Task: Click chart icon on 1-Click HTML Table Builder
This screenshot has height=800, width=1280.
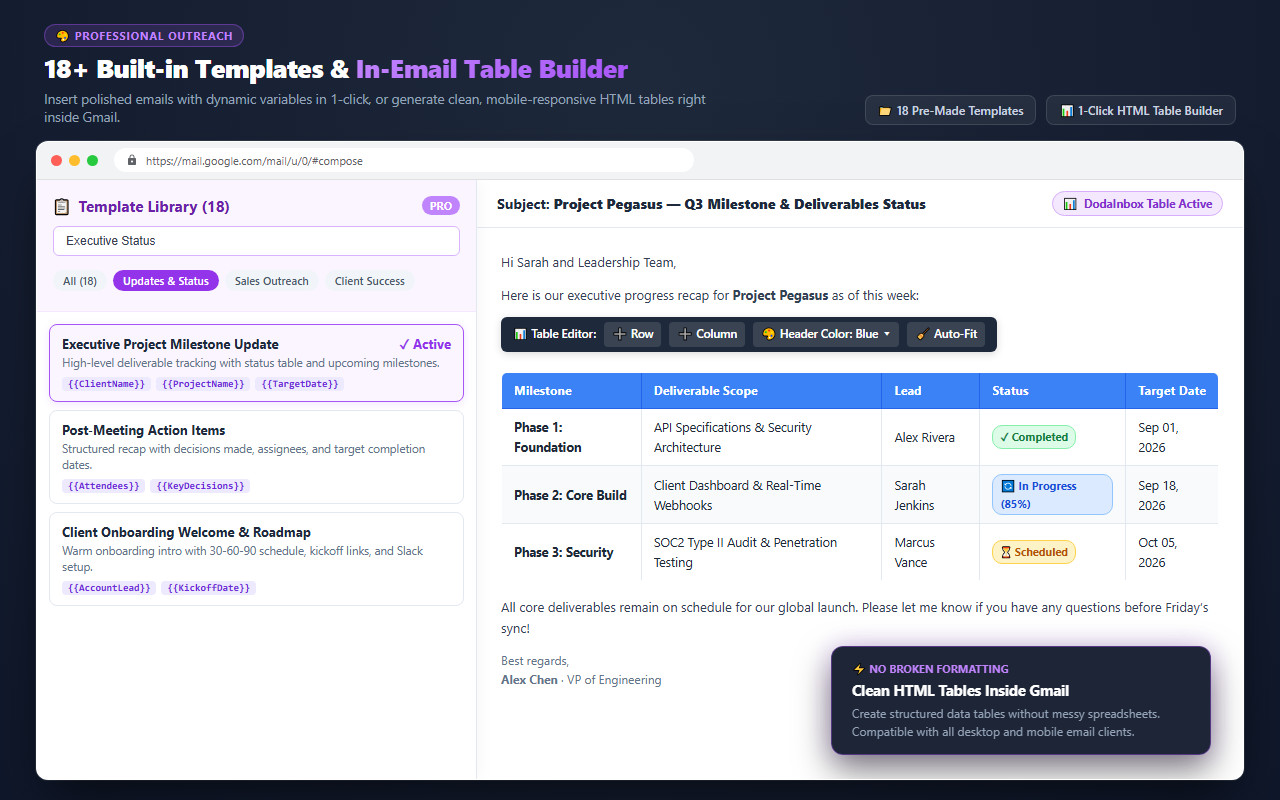Action: (x=1066, y=111)
